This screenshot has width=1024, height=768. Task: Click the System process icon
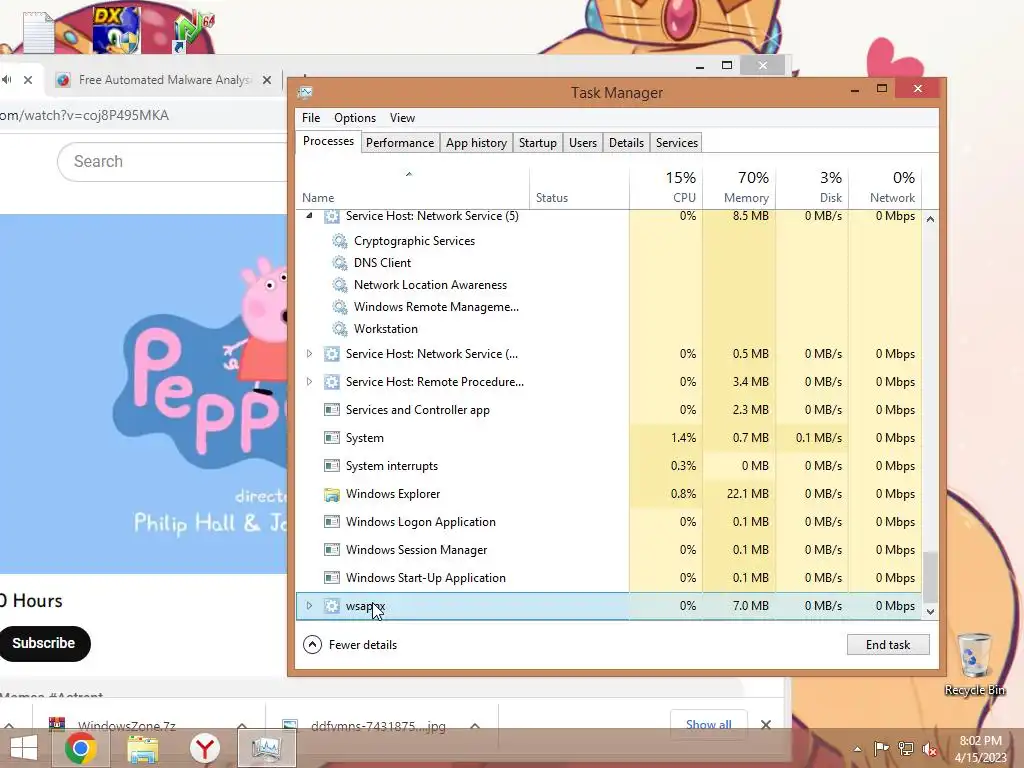pyautogui.click(x=332, y=438)
